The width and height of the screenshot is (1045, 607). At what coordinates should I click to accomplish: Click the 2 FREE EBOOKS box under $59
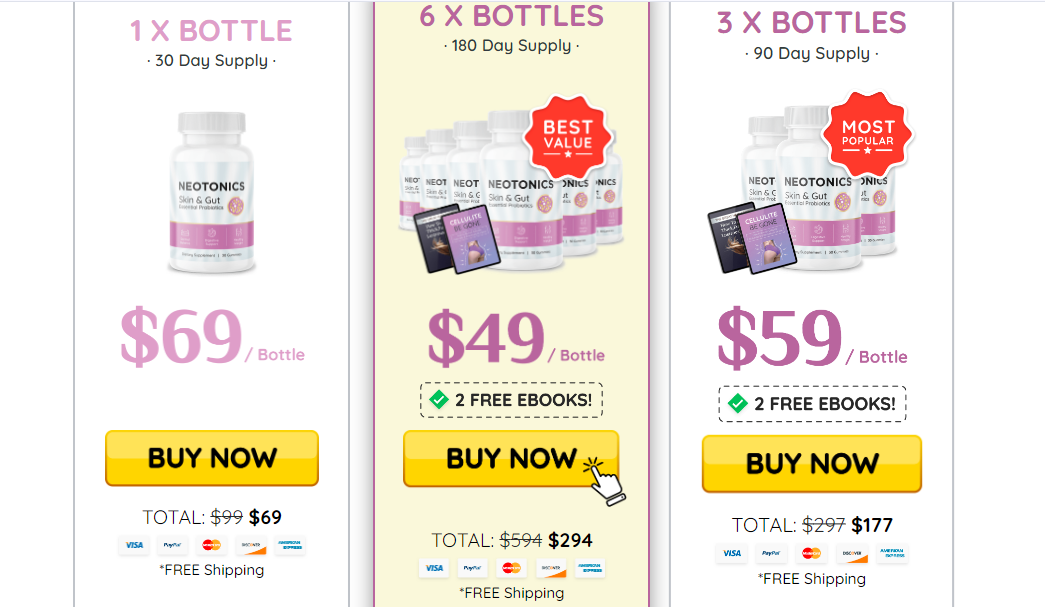pos(812,404)
